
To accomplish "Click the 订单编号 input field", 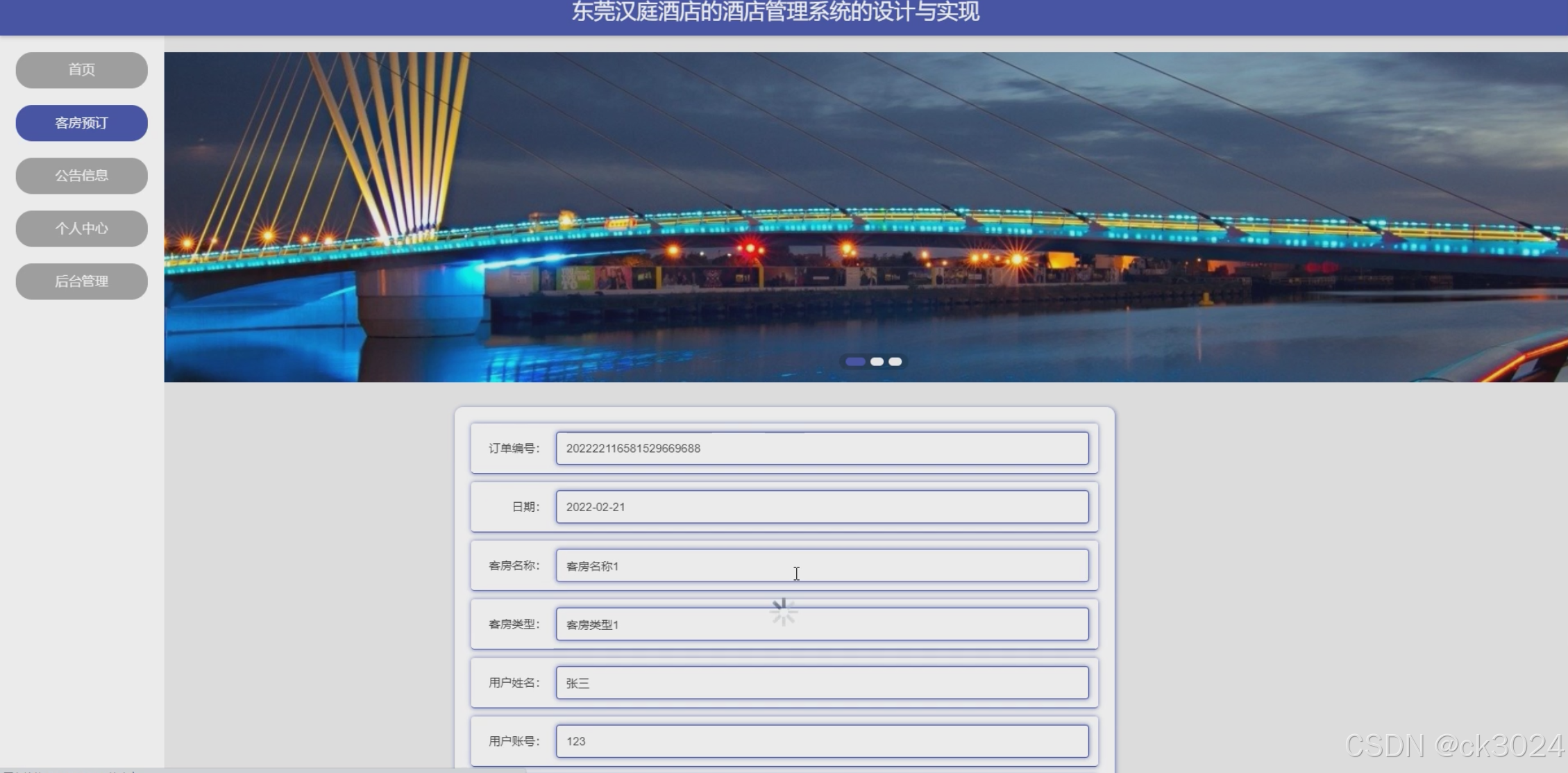I will pyautogui.click(x=821, y=449).
